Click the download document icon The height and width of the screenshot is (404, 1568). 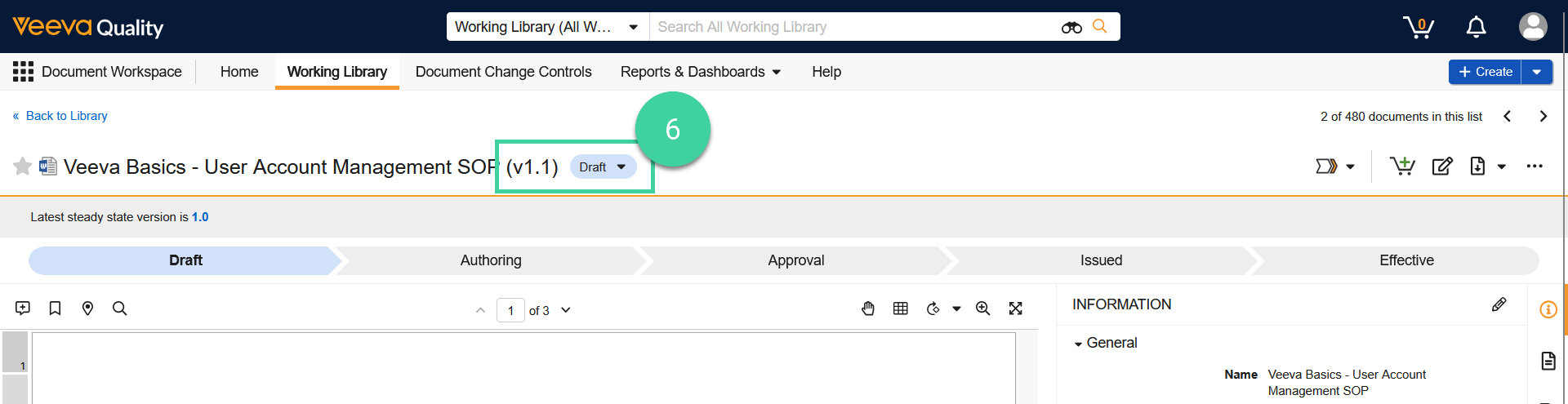click(1477, 166)
